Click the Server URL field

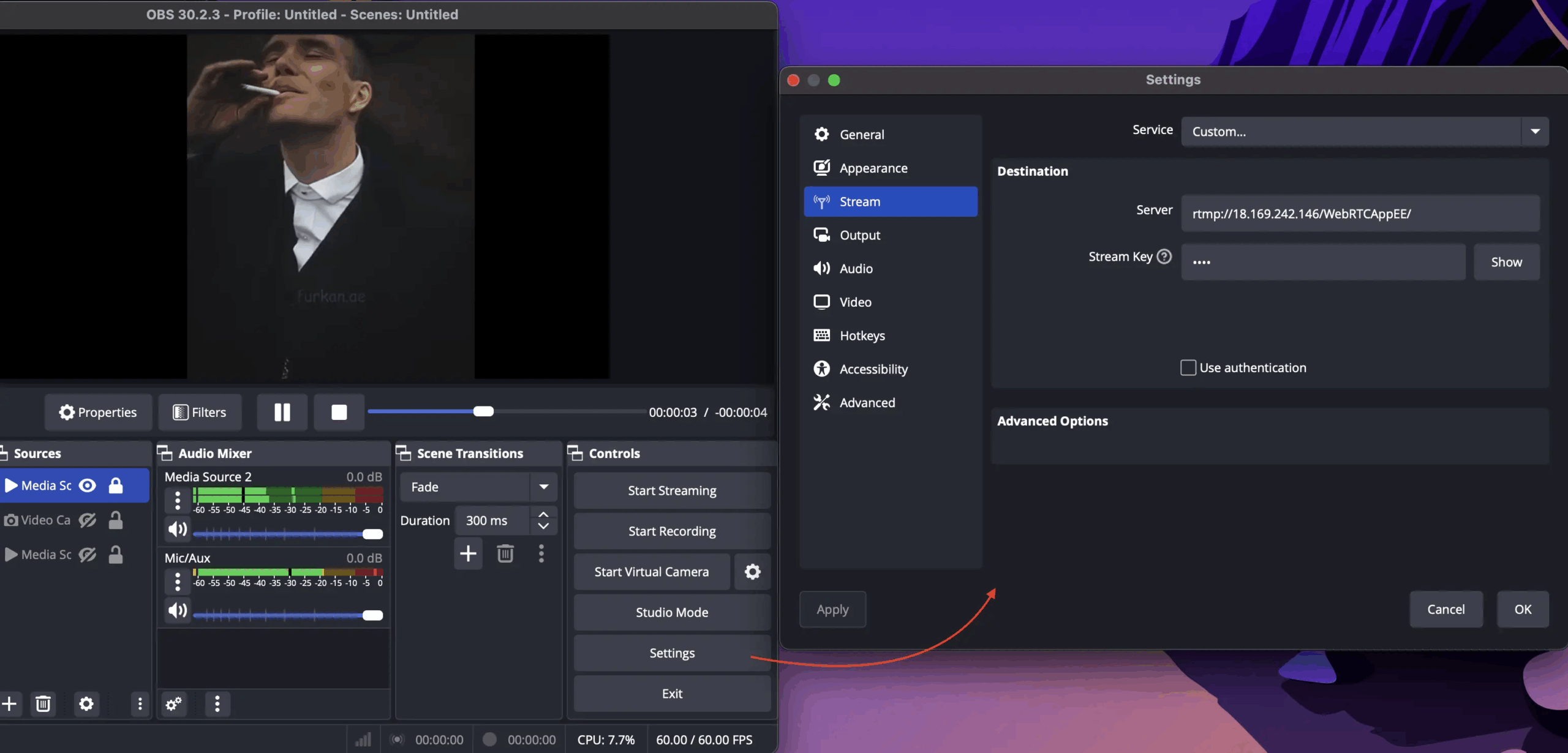click(1360, 214)
